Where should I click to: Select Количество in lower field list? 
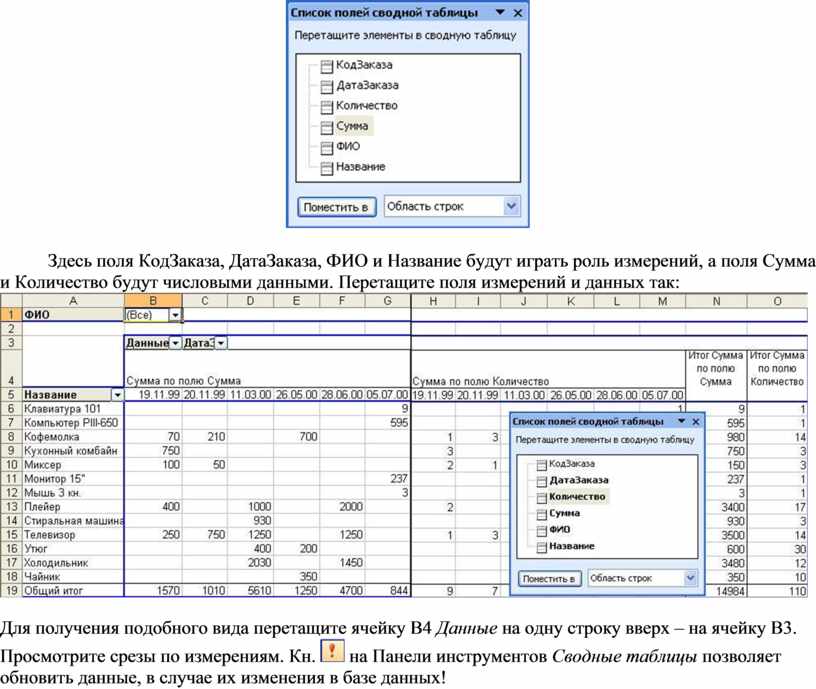(x=577, y=497)
